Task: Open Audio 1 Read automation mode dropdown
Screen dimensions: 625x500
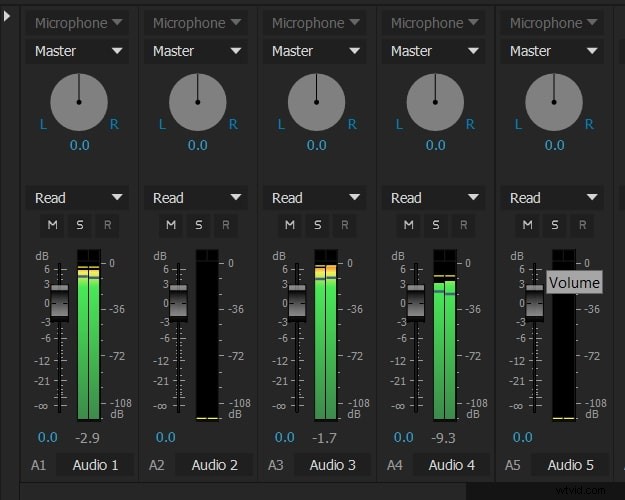Action: tap(77, 198)
